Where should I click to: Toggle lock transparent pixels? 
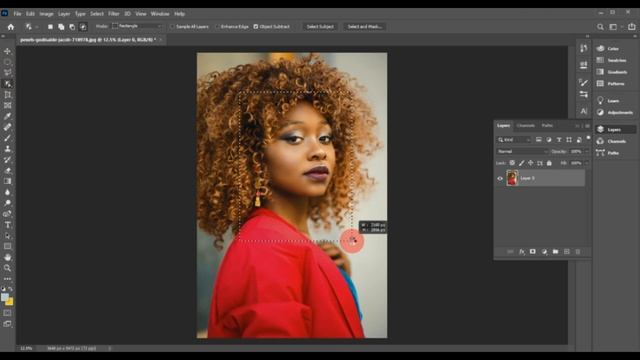tap(512, 163)
